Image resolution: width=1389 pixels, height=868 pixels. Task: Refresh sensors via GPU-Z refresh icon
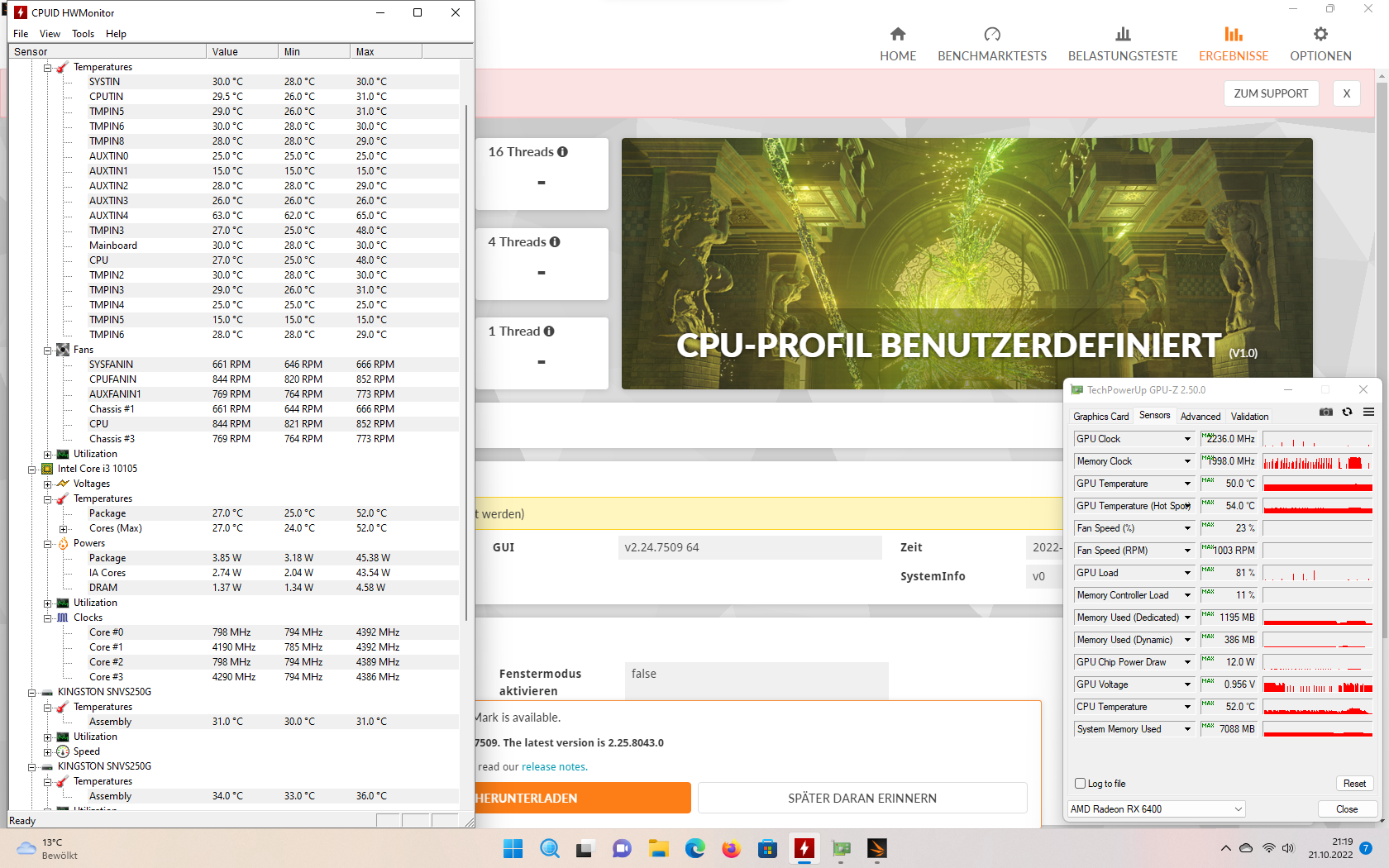[1347, 412]
